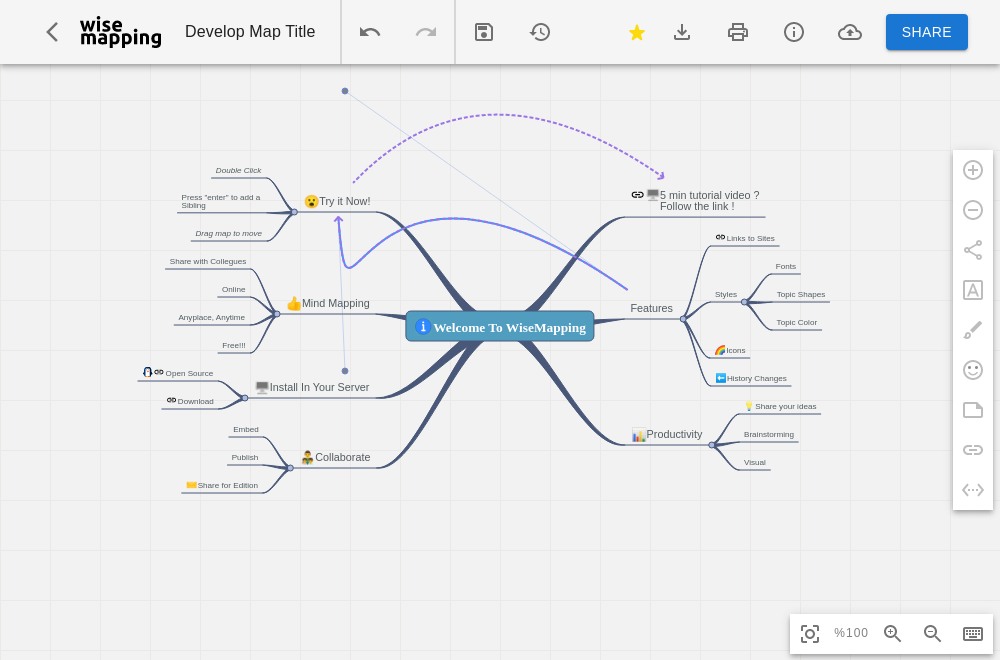Screen dimensions: 1000x660
Task: Select the 'Brainstorming' subtopic
Action: click(x=768, y=435)
